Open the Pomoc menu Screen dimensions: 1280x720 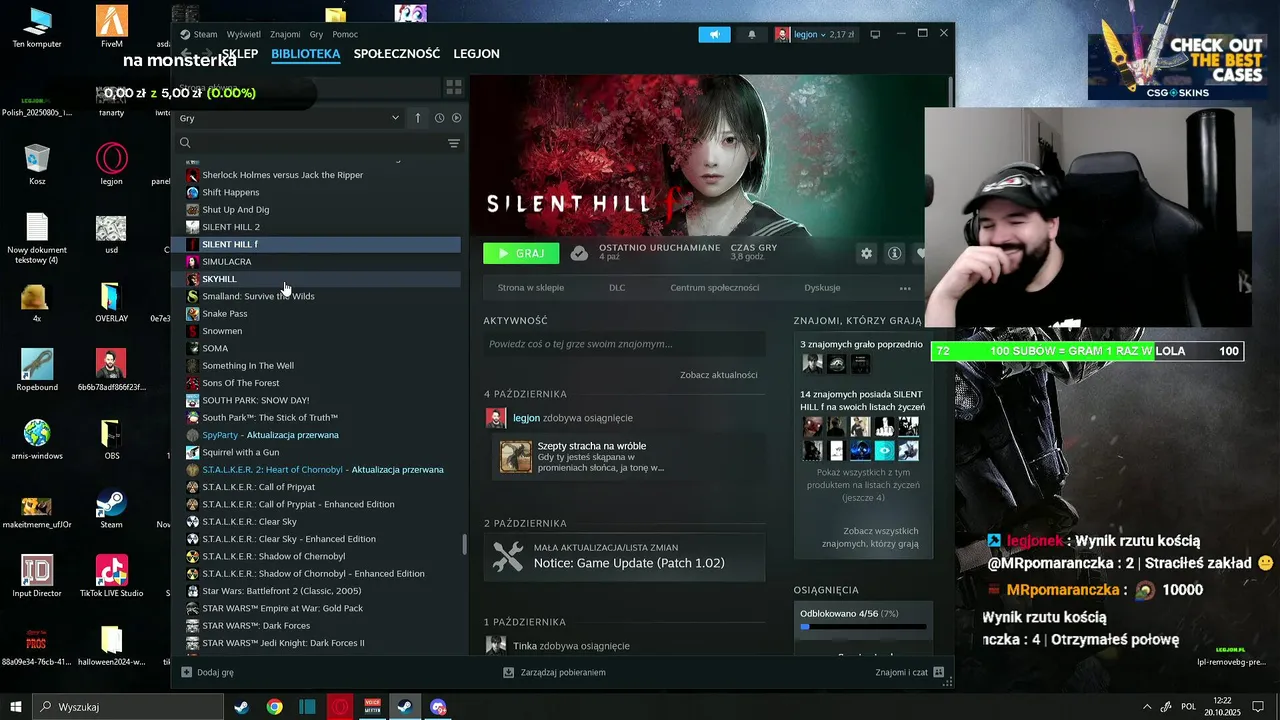coord(345,34)
